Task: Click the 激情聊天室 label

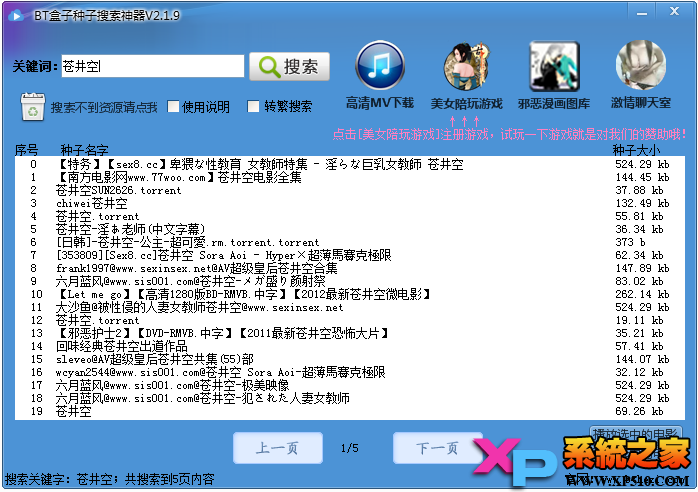Action: 641,103
